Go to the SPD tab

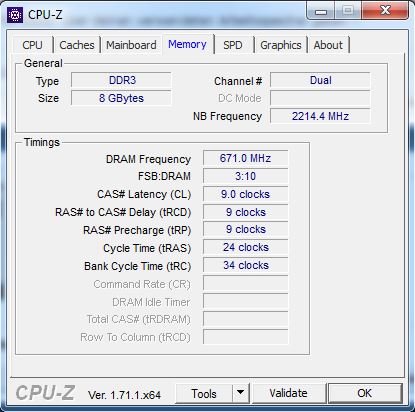(233, 45)
